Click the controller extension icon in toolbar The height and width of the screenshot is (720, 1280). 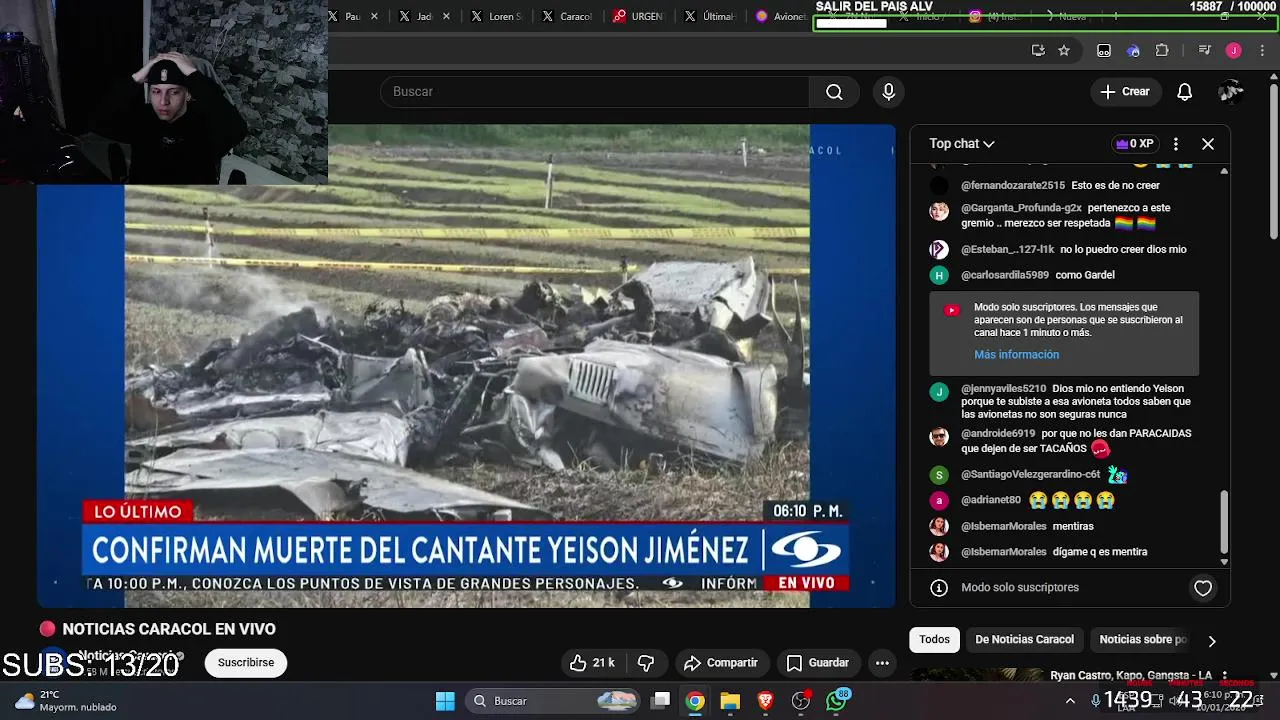click(1104, 51)
